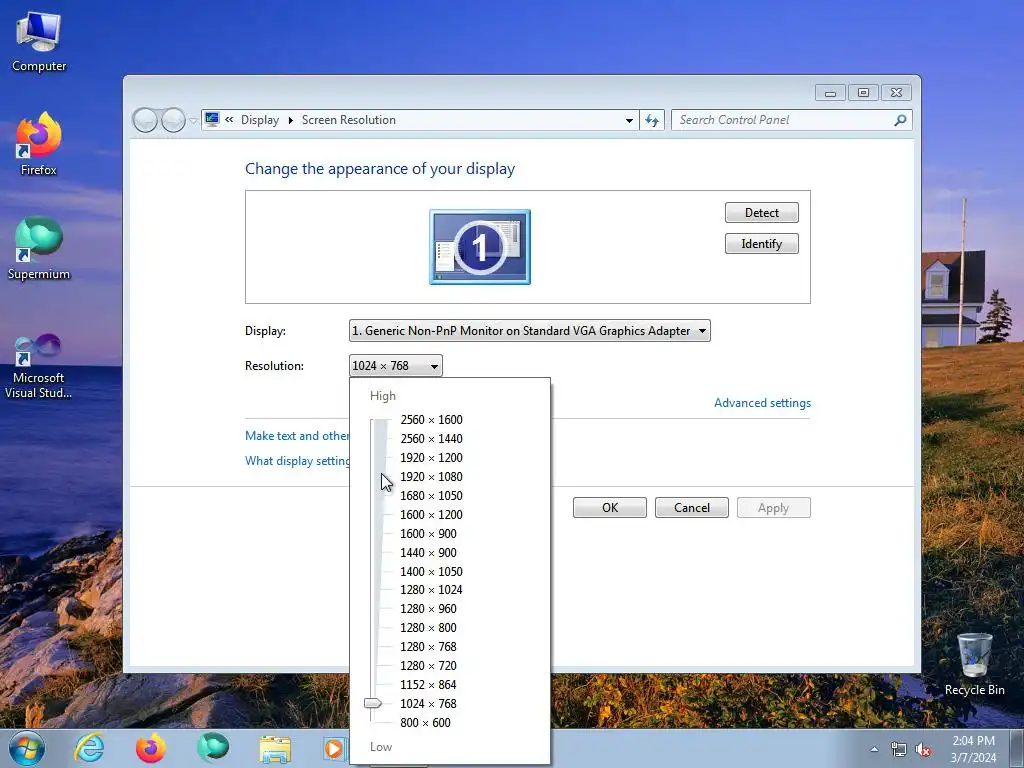The height and width of the screenshot is (768, 1024).
Task: Open the recent pages dropdown arrow
Action: 193,121
